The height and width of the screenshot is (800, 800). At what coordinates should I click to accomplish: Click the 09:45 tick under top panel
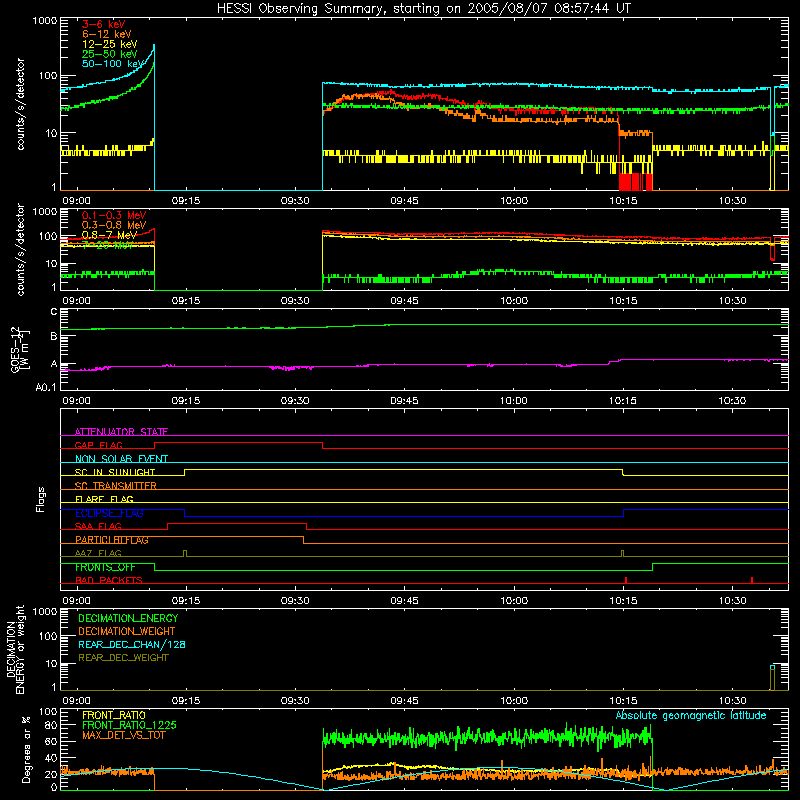(x=404, y=201)
